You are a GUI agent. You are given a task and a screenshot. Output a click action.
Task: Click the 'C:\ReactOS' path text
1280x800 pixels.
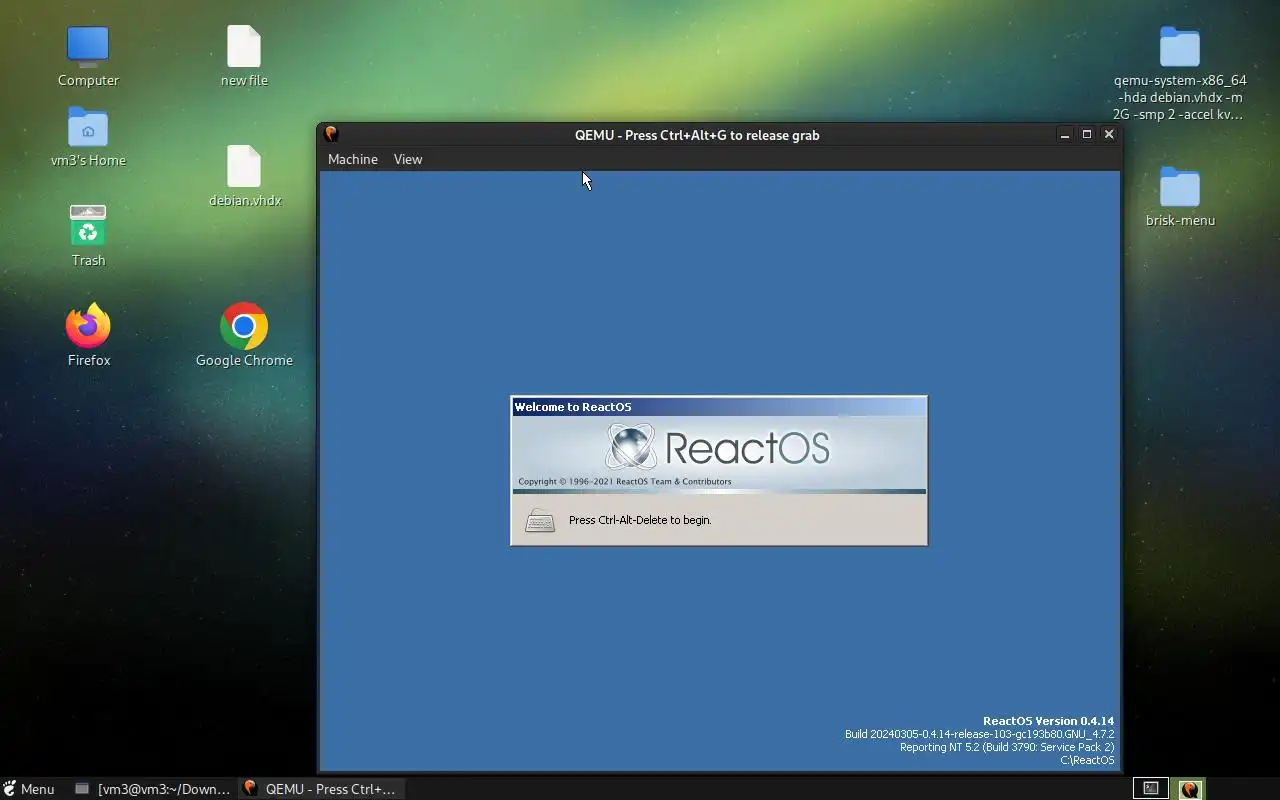click(x=1087, y=760)
